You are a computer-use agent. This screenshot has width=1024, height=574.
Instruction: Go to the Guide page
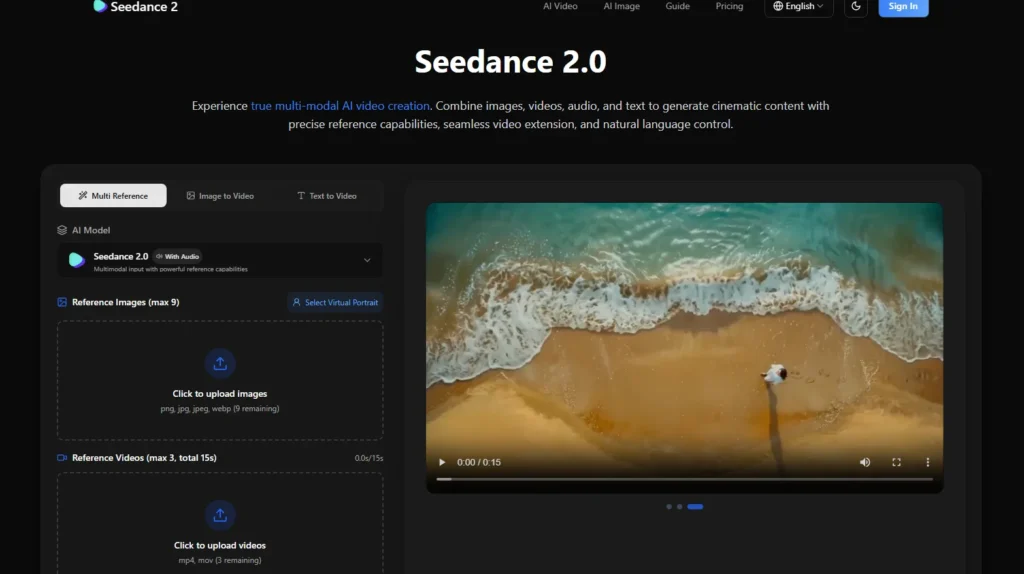pos(677,6)
